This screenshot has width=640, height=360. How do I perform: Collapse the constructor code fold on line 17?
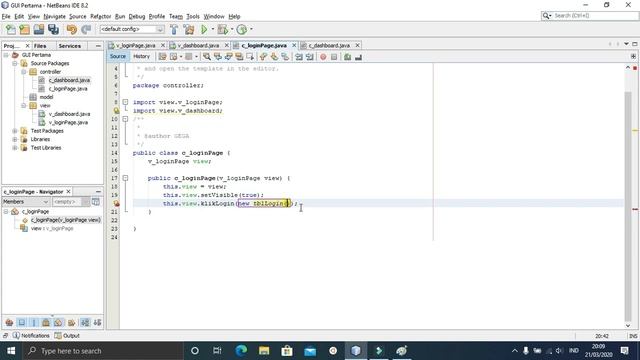pyautogui.click(x=125, y=178)
